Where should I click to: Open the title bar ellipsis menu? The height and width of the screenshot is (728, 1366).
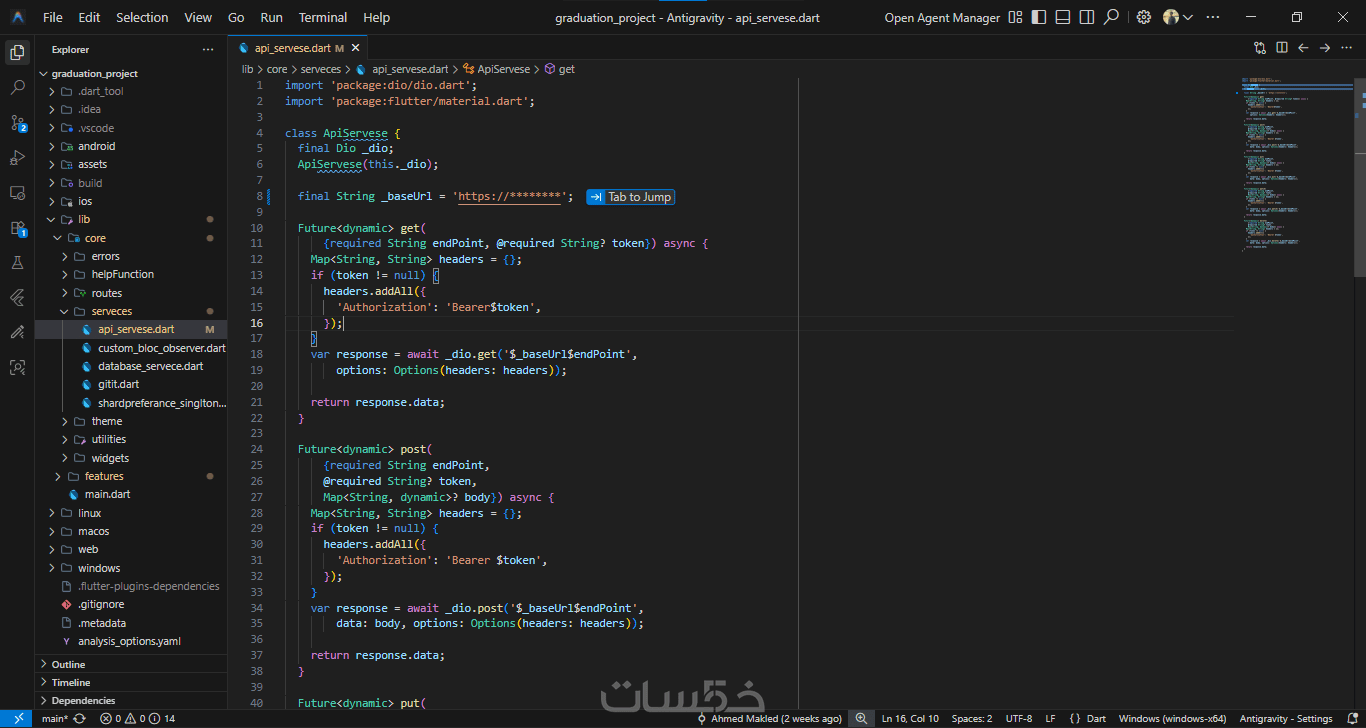pos(1213,17)
